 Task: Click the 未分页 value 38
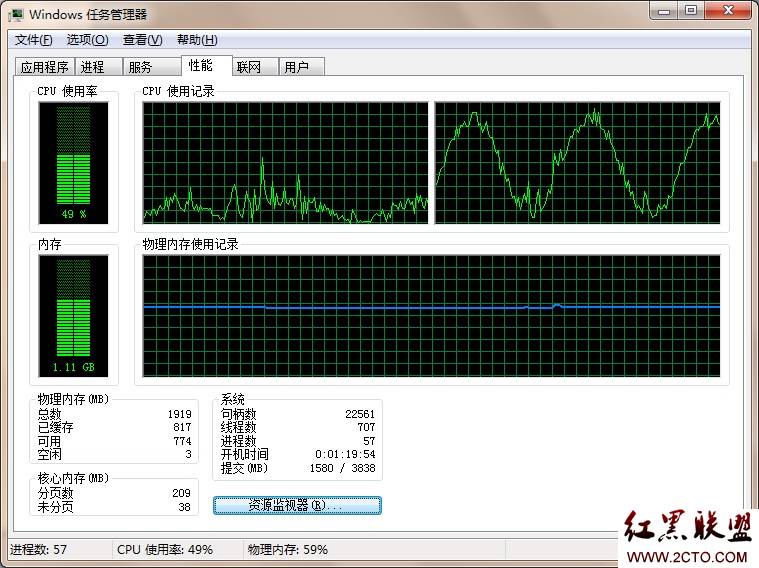pos(184,507)
